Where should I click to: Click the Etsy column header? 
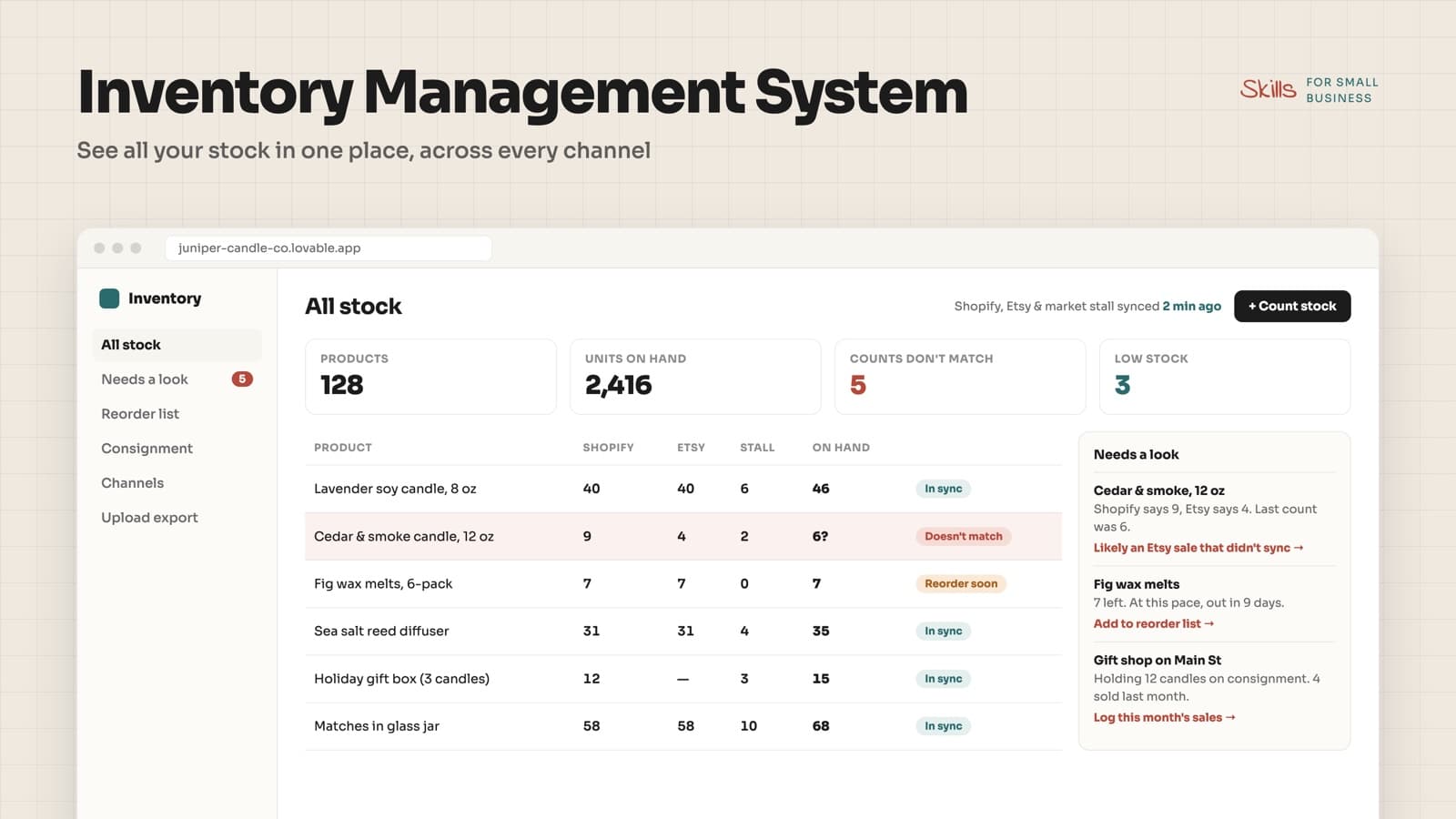click(x=691, y=448)
